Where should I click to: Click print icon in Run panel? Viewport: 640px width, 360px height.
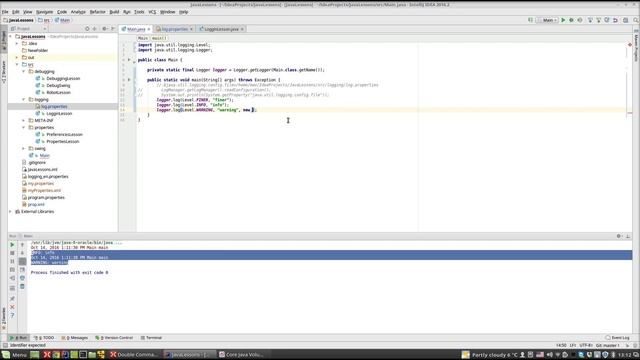pyautogui.click(x=22, y=278)
